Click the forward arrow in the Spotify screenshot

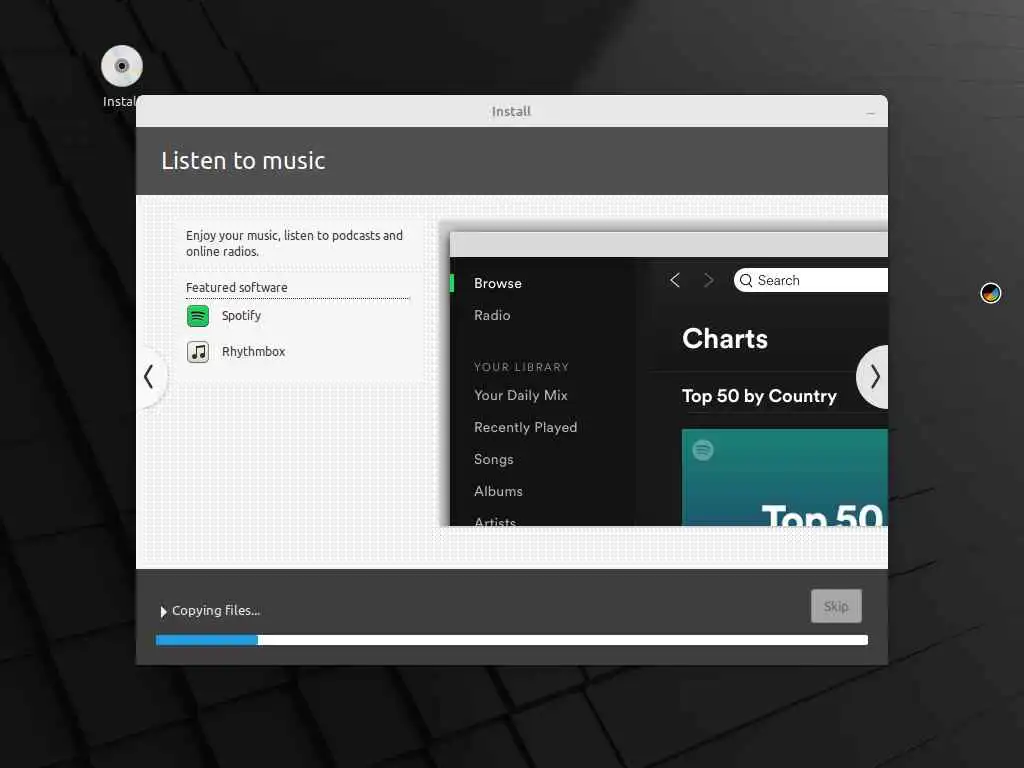[709, 280]
